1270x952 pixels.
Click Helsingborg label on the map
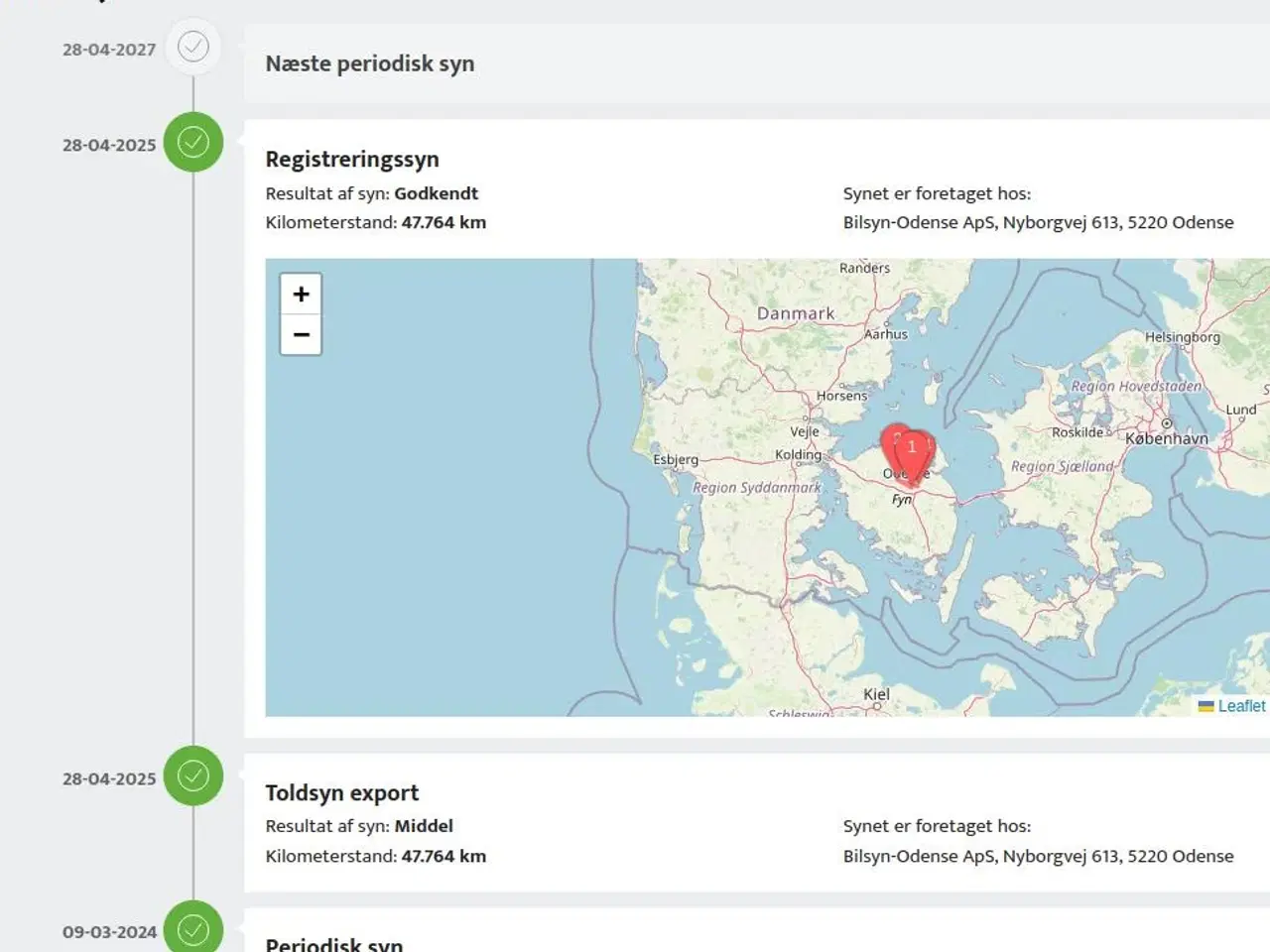click(x=1183, y=337)
